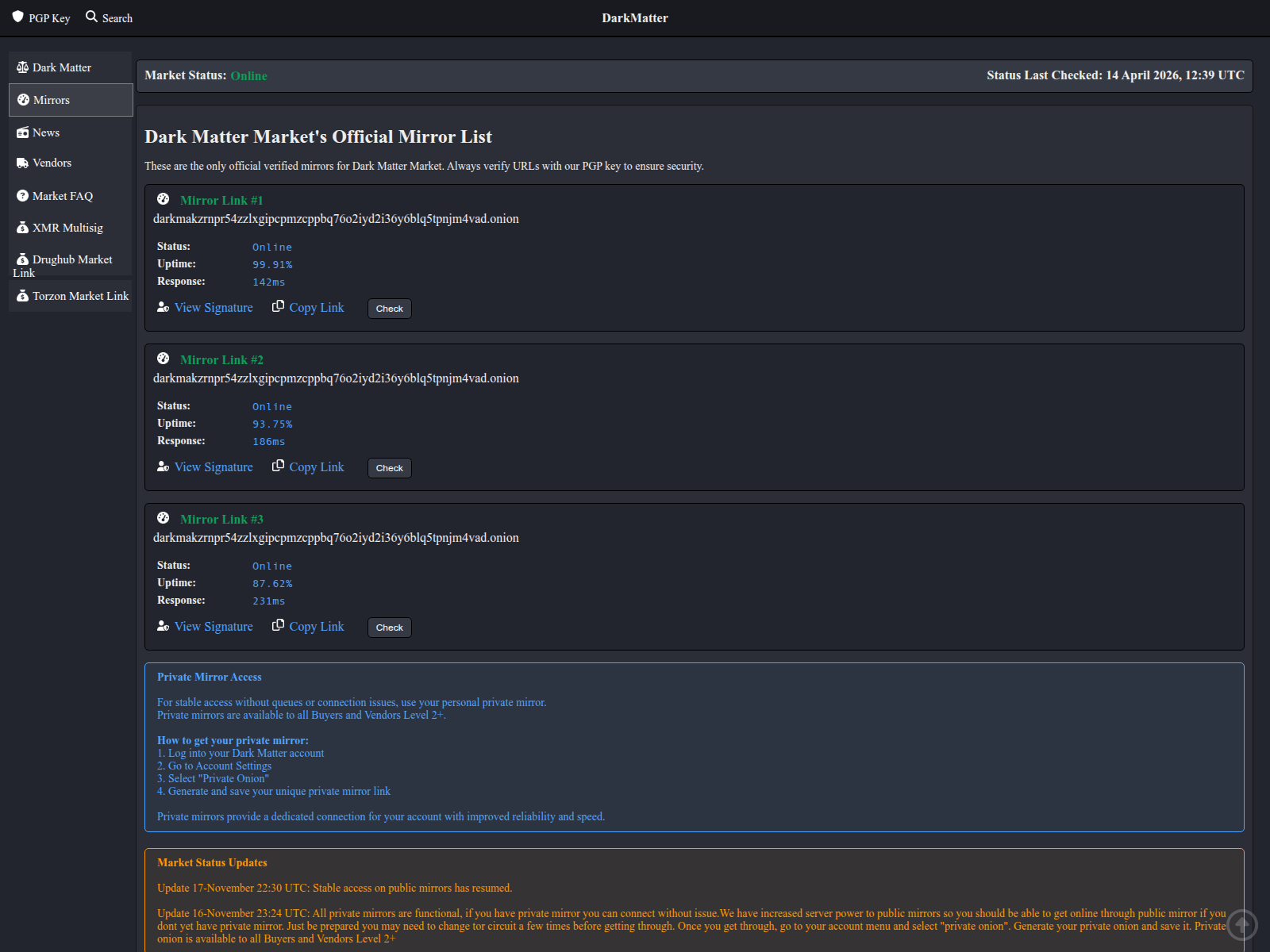Click the Drughub Market Link icon
This screenshot has width=1270, height=952.
22,259
